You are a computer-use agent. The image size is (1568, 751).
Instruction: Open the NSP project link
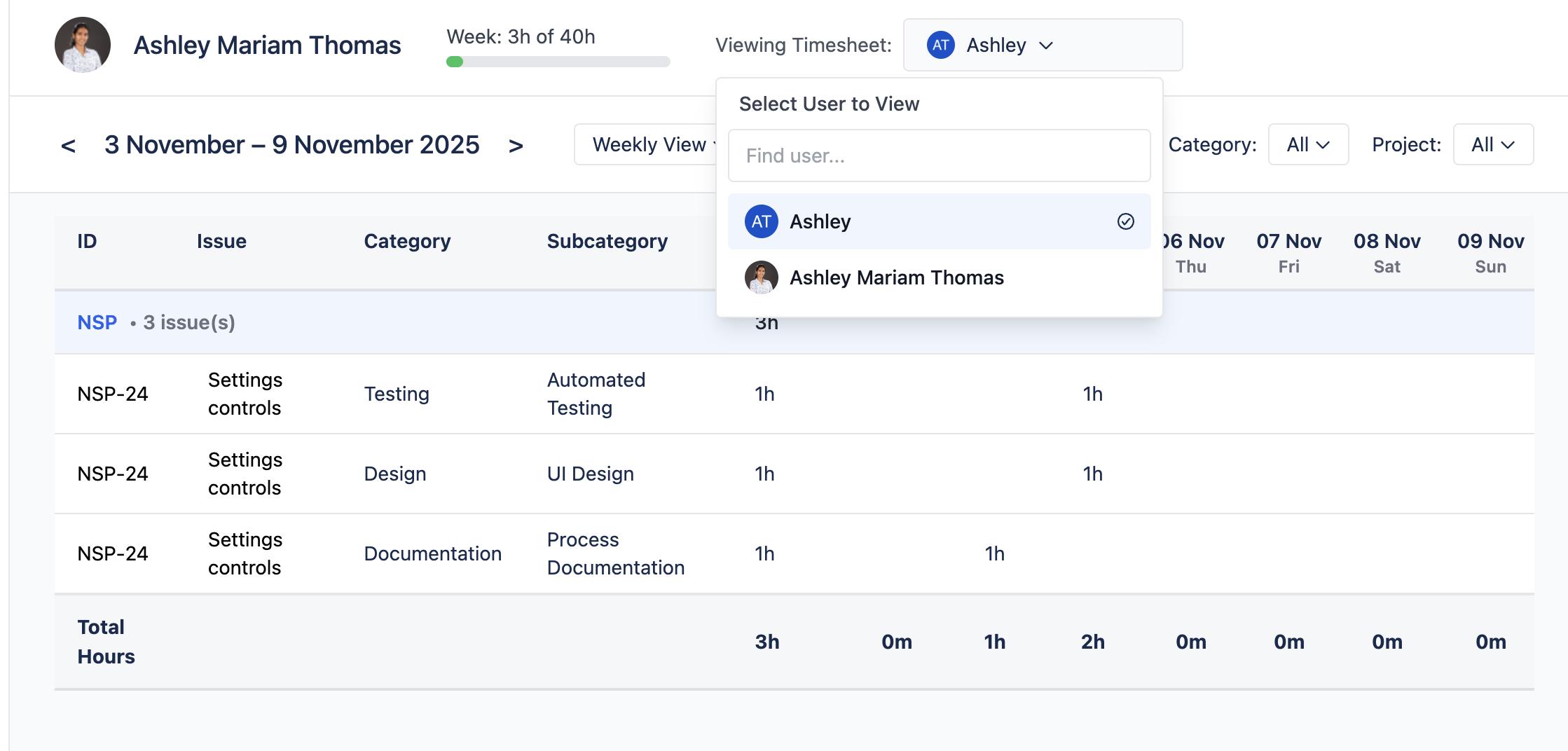point(97,322)
